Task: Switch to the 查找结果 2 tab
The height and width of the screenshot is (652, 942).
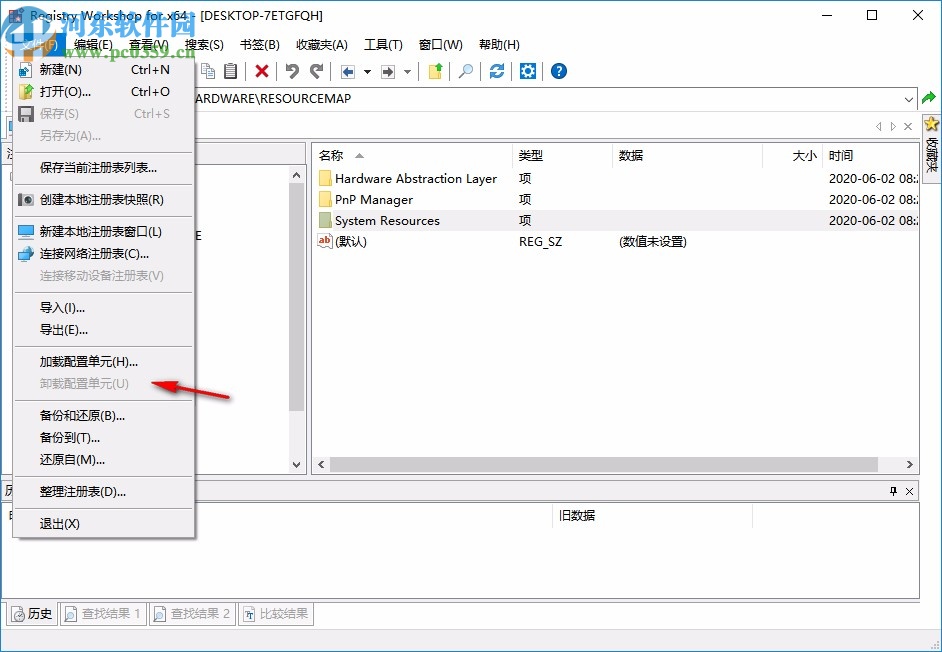Action: click(192, 614)
